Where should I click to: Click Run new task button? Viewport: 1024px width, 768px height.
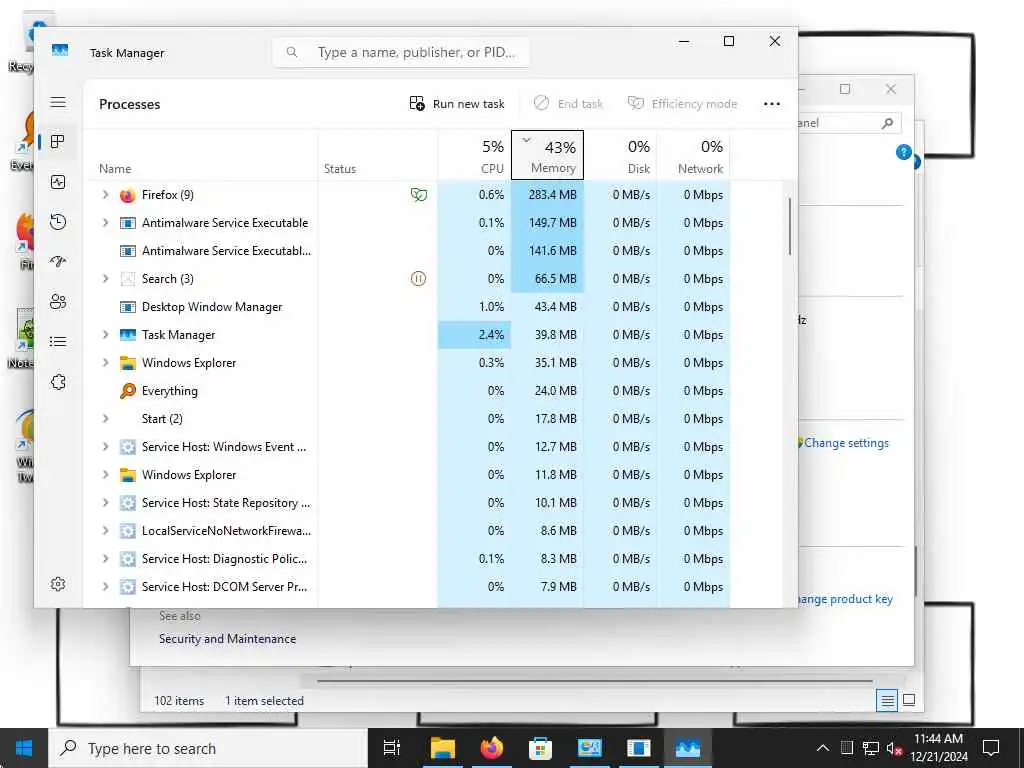(x=457, y=104)
